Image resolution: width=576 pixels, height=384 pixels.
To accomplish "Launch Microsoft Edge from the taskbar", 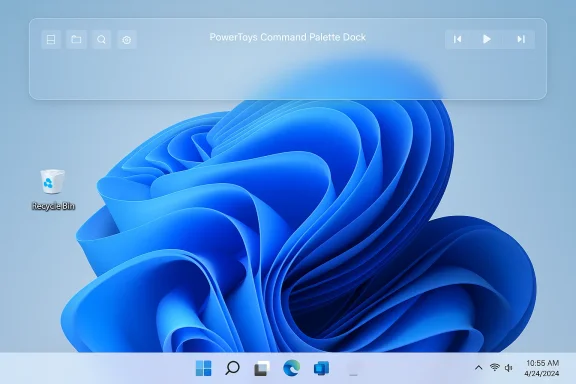I will click(x=292, y=368).
